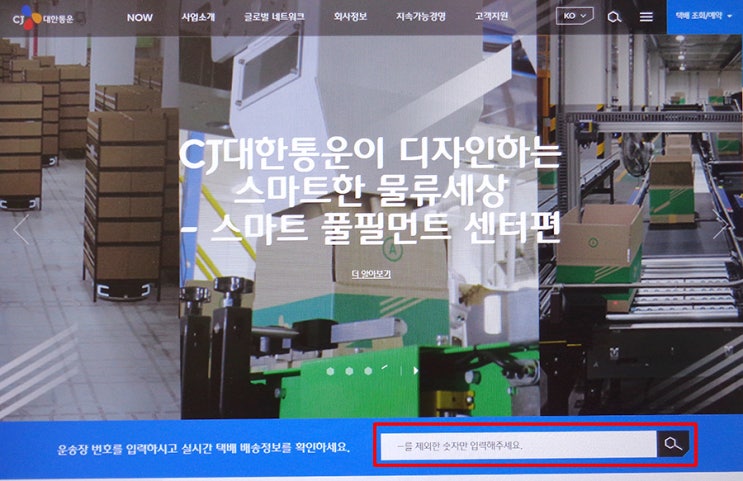Open the 사업소개 menu
Image resolution: width=743 pixels, height=481 pixels.
pos(198,17)
